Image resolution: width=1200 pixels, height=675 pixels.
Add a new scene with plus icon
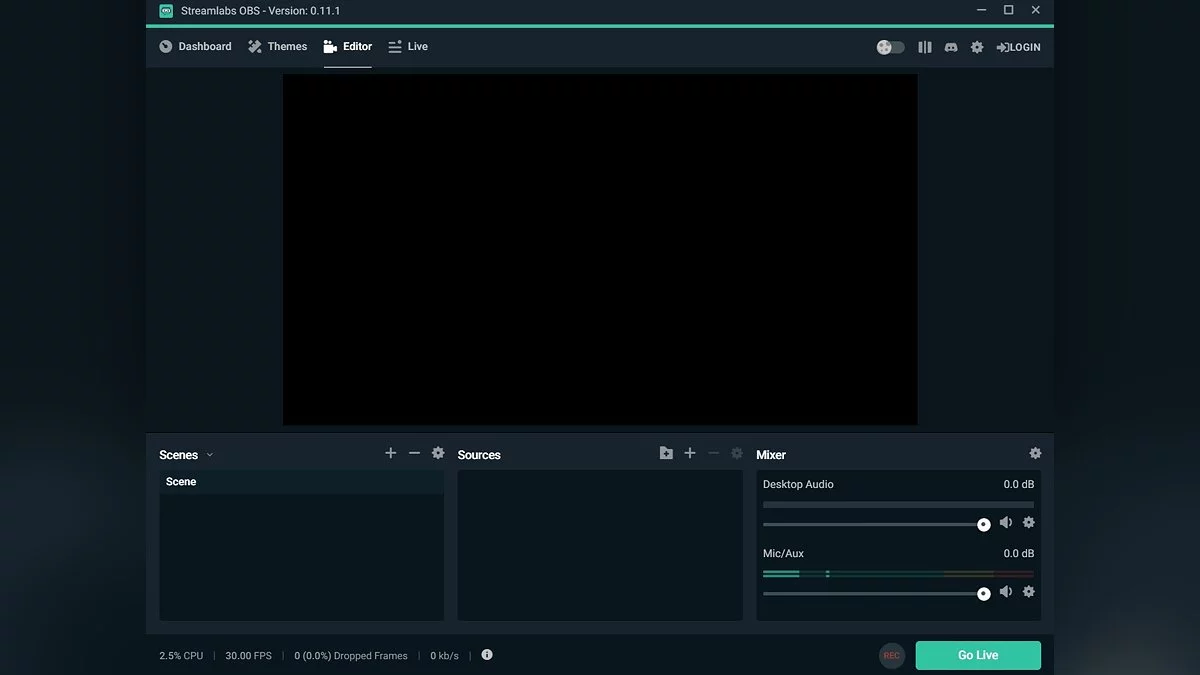coord(391,453)
